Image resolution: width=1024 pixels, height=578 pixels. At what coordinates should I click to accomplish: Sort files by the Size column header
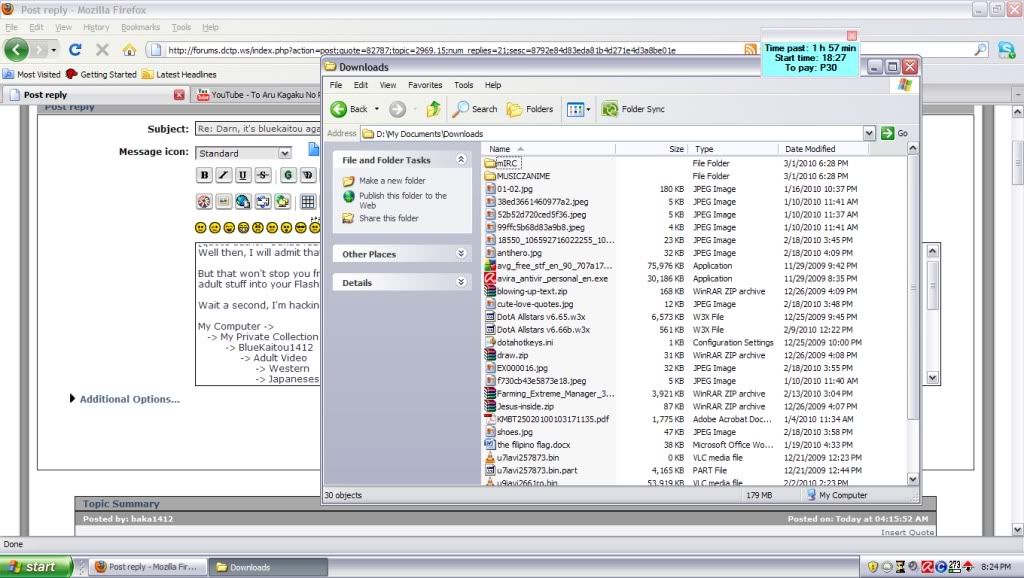[x=650, y=149]
